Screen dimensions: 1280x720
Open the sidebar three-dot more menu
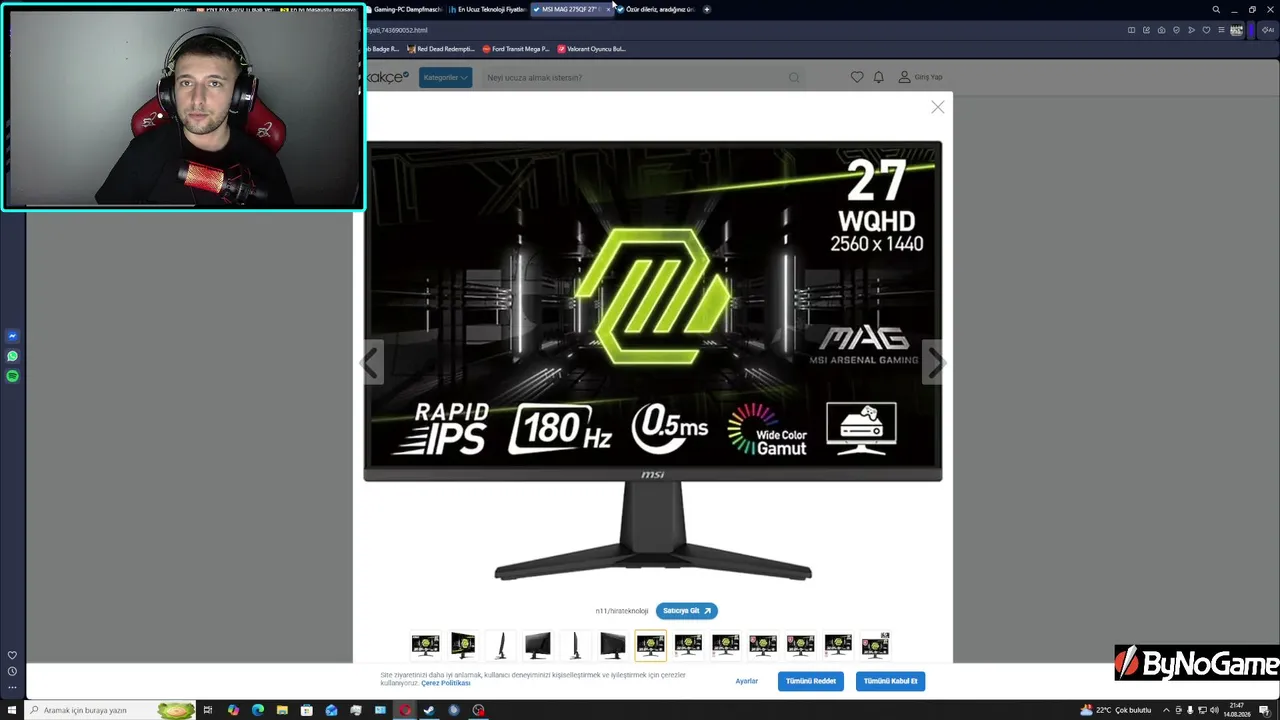(x=12, y=687)
